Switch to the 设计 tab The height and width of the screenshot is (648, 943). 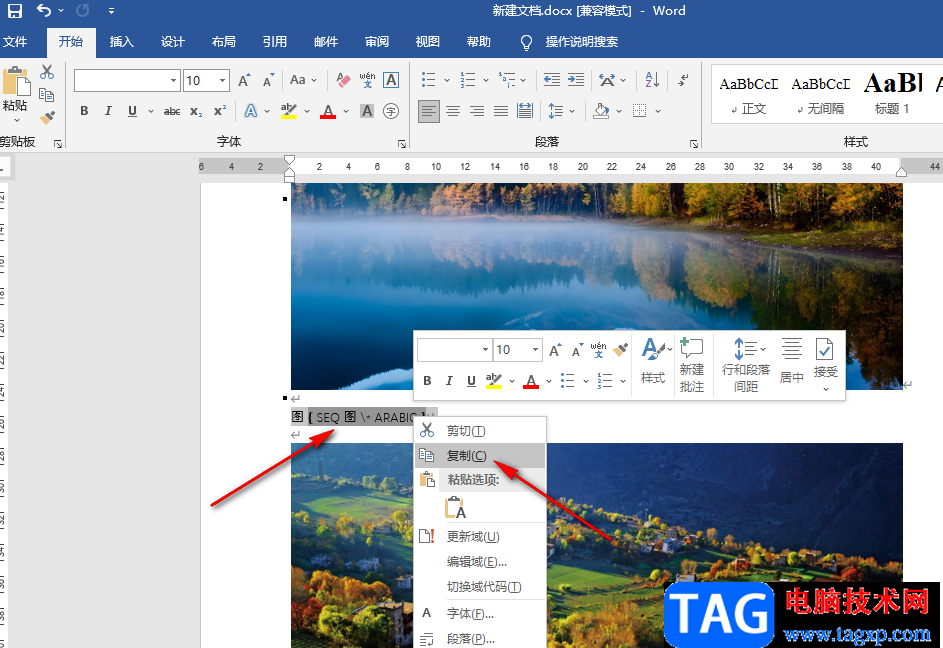tap(172, 42)
